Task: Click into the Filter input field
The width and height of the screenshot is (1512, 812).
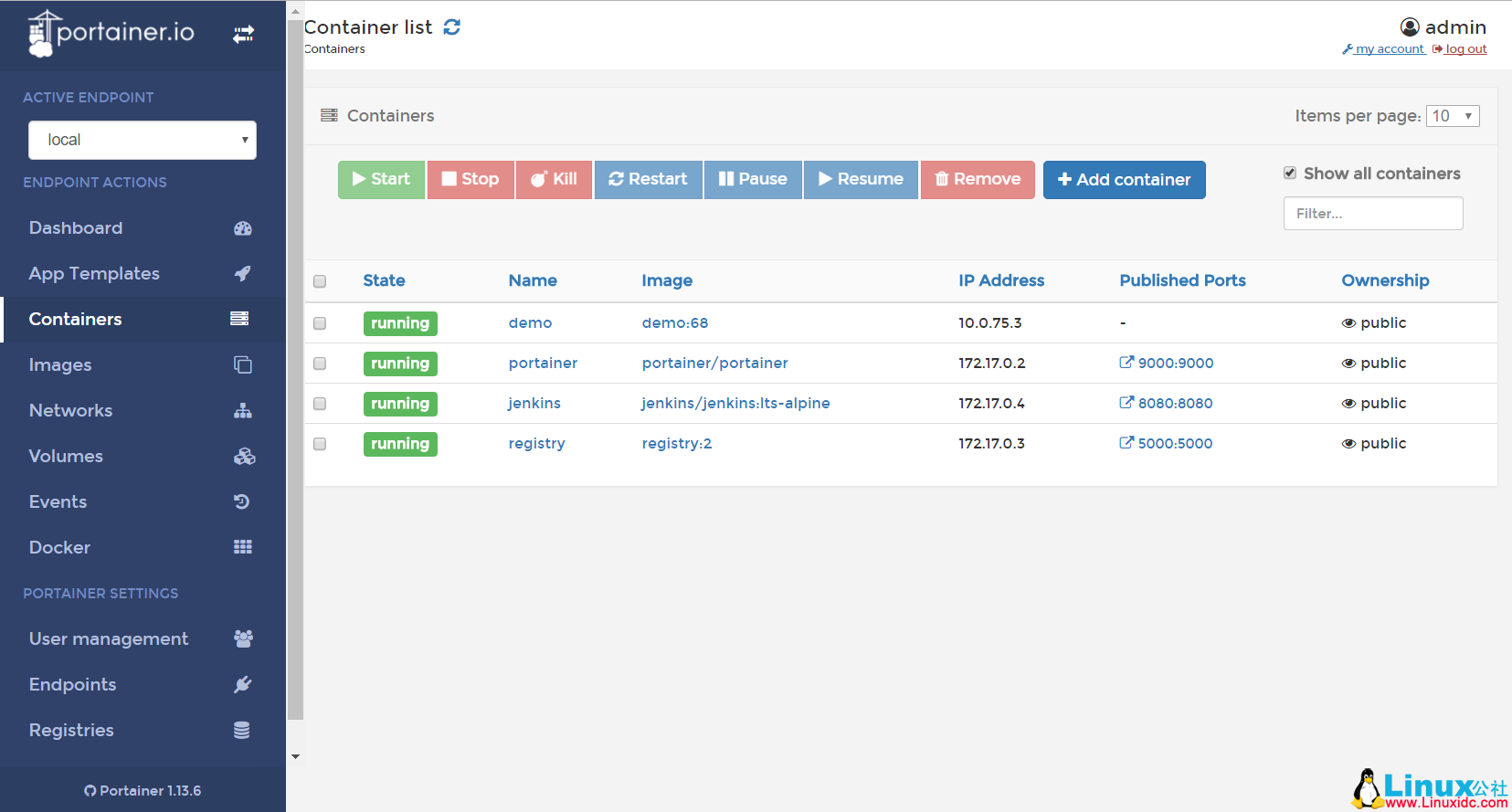Action: click(x=1372, y=214)
